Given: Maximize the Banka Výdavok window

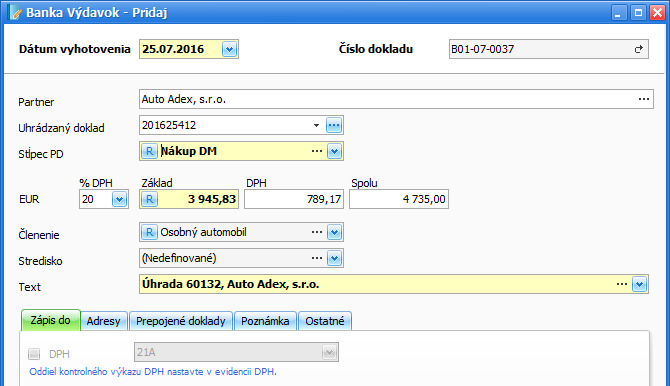Looking at the screenshot, I should tap(638, 12).
